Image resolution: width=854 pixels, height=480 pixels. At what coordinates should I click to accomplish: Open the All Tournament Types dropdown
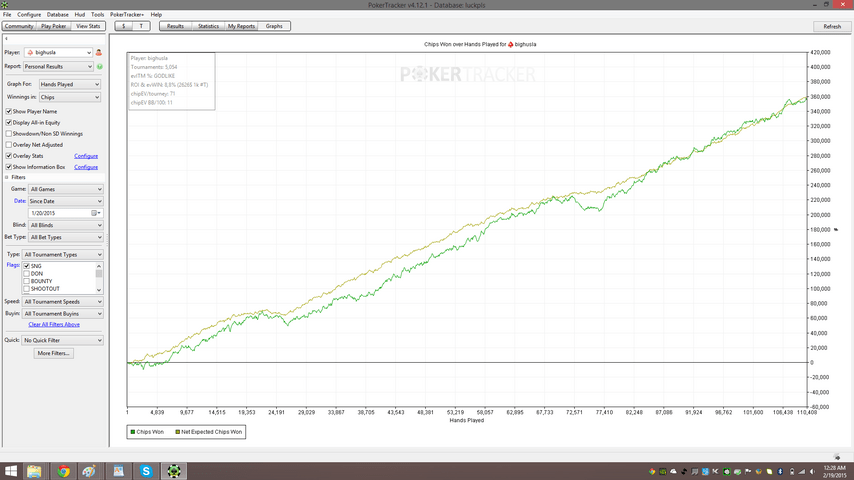click(x=62, y=254)
